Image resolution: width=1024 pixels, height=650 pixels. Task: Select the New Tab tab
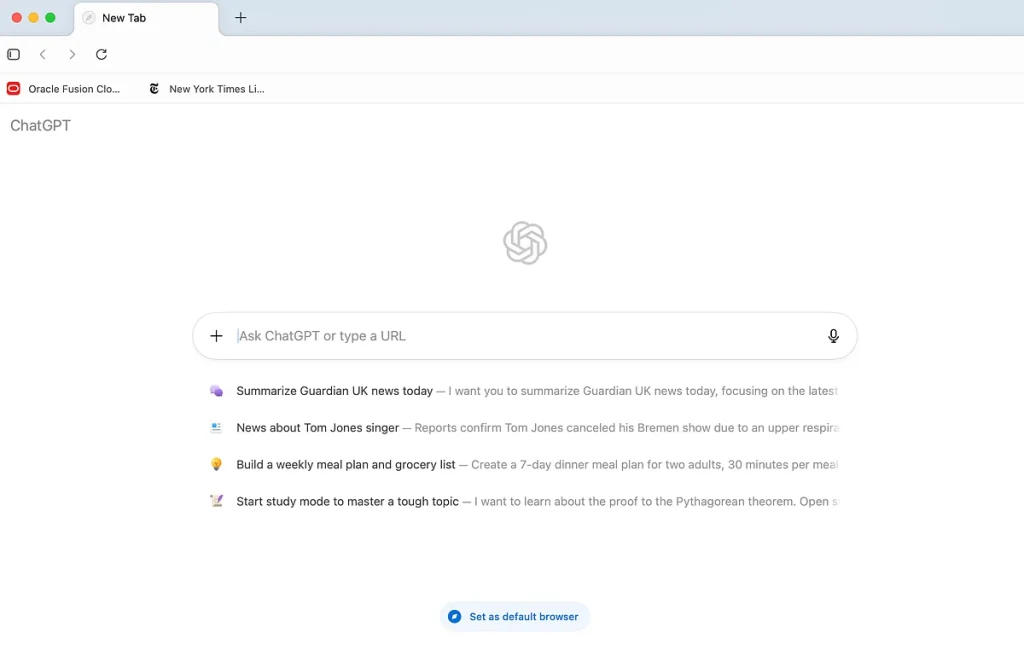[x=145, y=18]
